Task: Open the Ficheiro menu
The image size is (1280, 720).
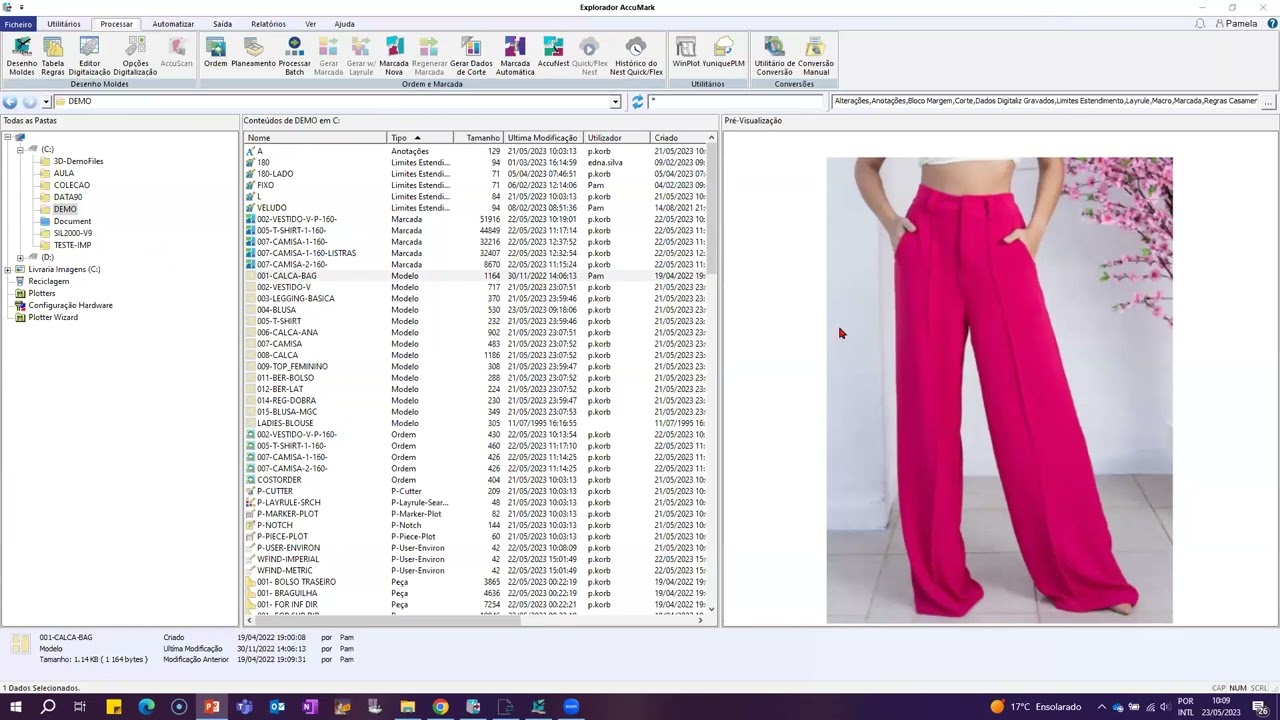Action: [18, 24]
